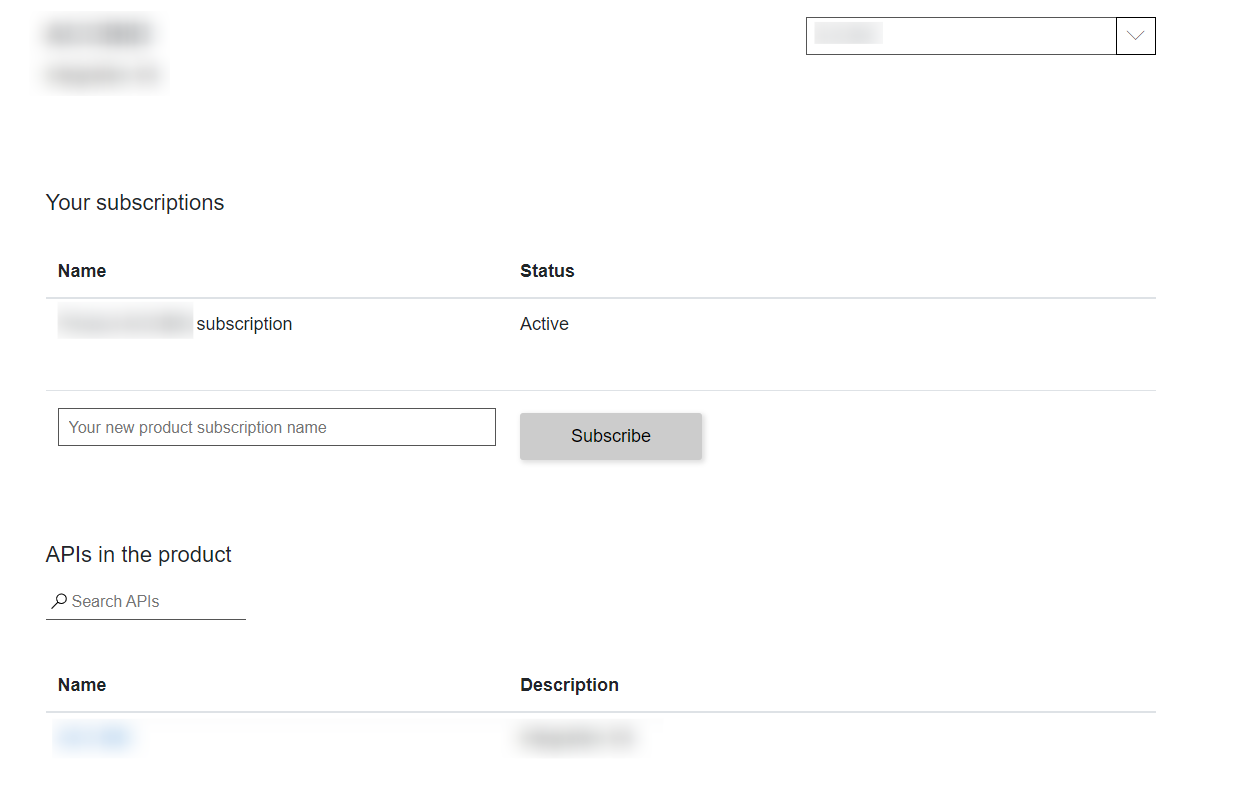Click the magnifier icon beside Search APIs
This screenshot has height=786, width=1234.
pyautogui.click(x=59, y=601)
